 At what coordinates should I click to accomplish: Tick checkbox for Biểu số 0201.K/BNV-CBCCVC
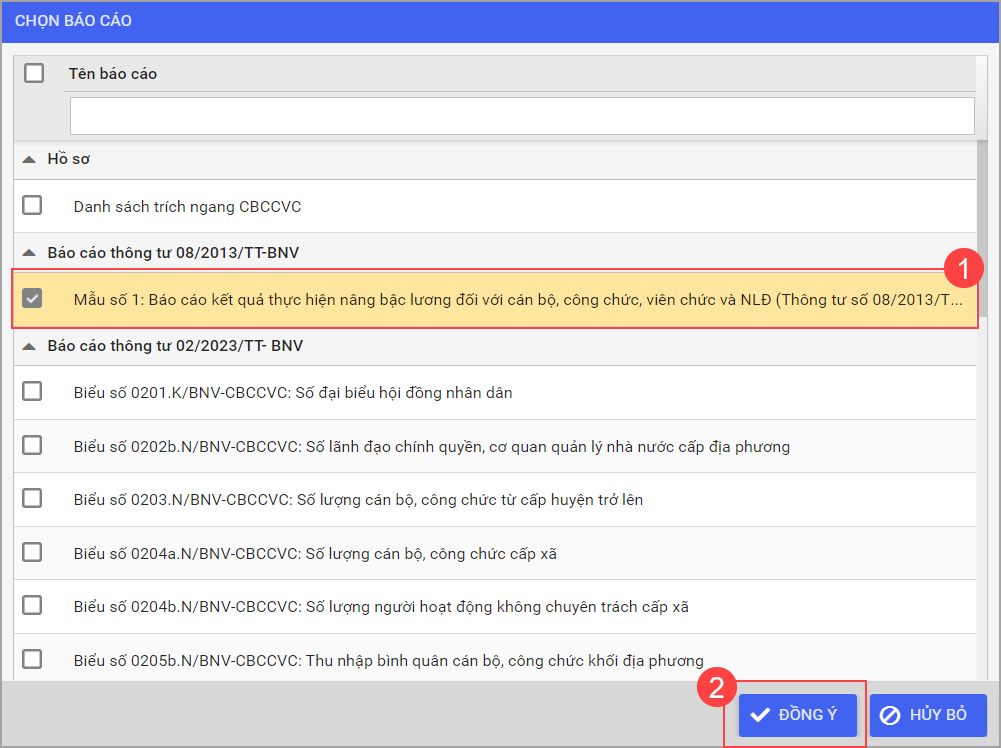tap(33, 392)
